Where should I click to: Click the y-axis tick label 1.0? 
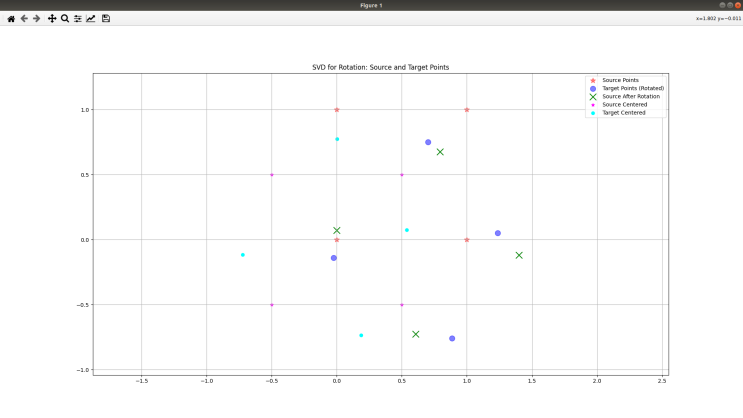85,109
